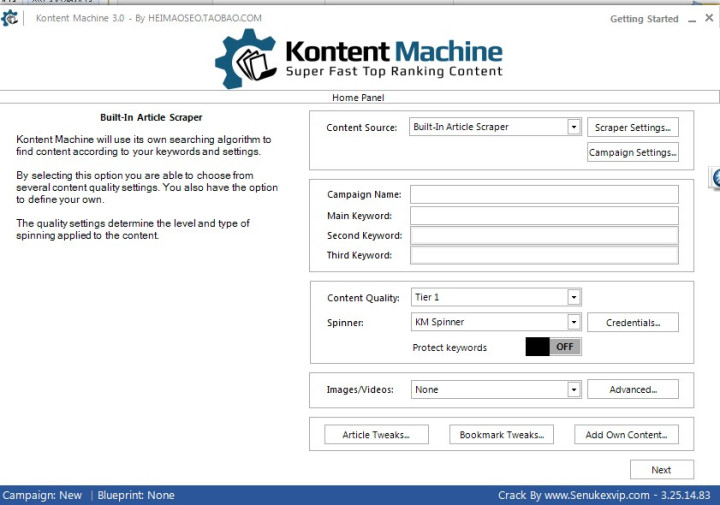Toggle the Protect keywords OFF switch
The height and width of the screenshot is (505, 720).
(553, 347)
